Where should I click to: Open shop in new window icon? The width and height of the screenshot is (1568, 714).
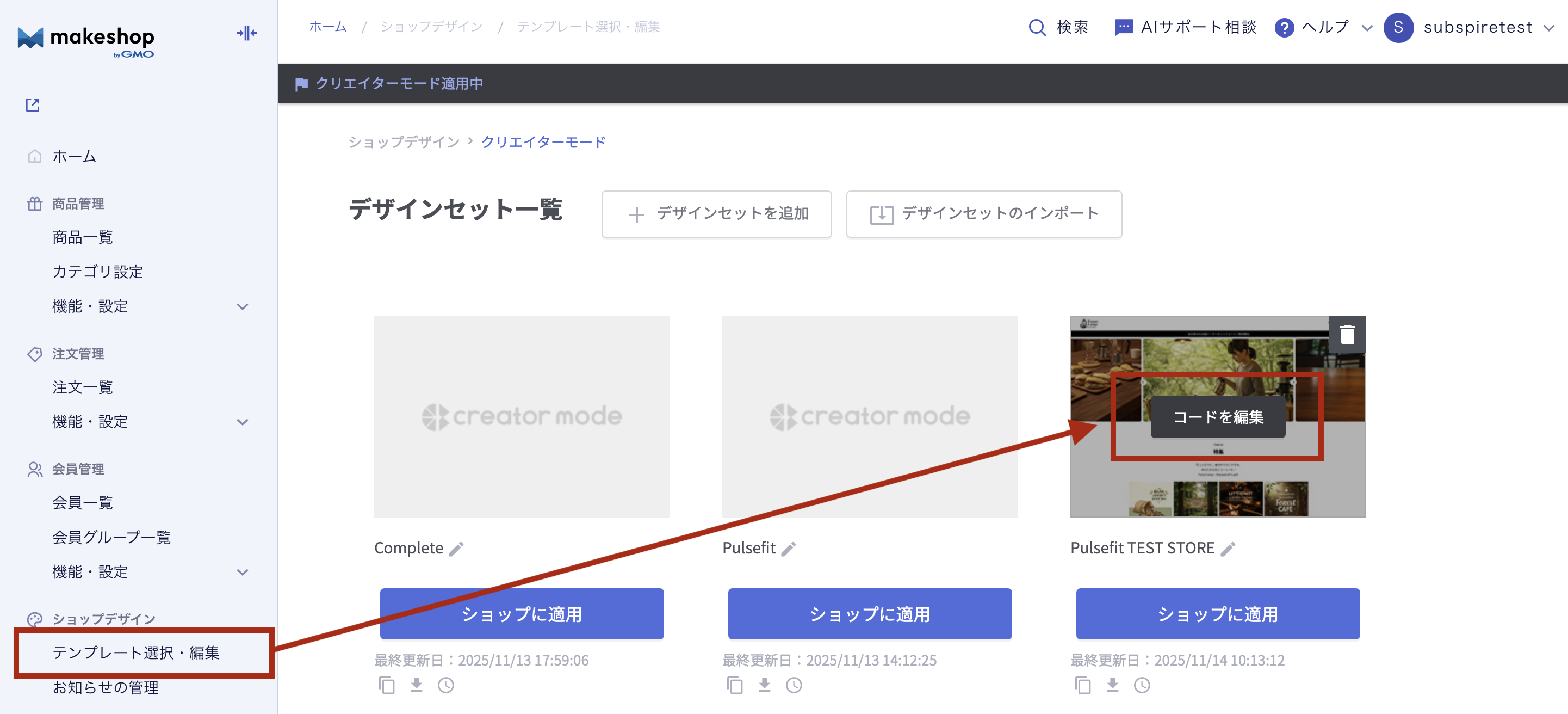coord(33,105)
